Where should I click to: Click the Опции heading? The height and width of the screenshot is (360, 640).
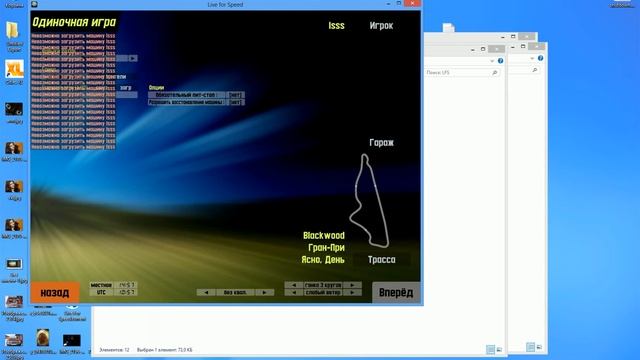pyautogui.click(x=156, y=87)
